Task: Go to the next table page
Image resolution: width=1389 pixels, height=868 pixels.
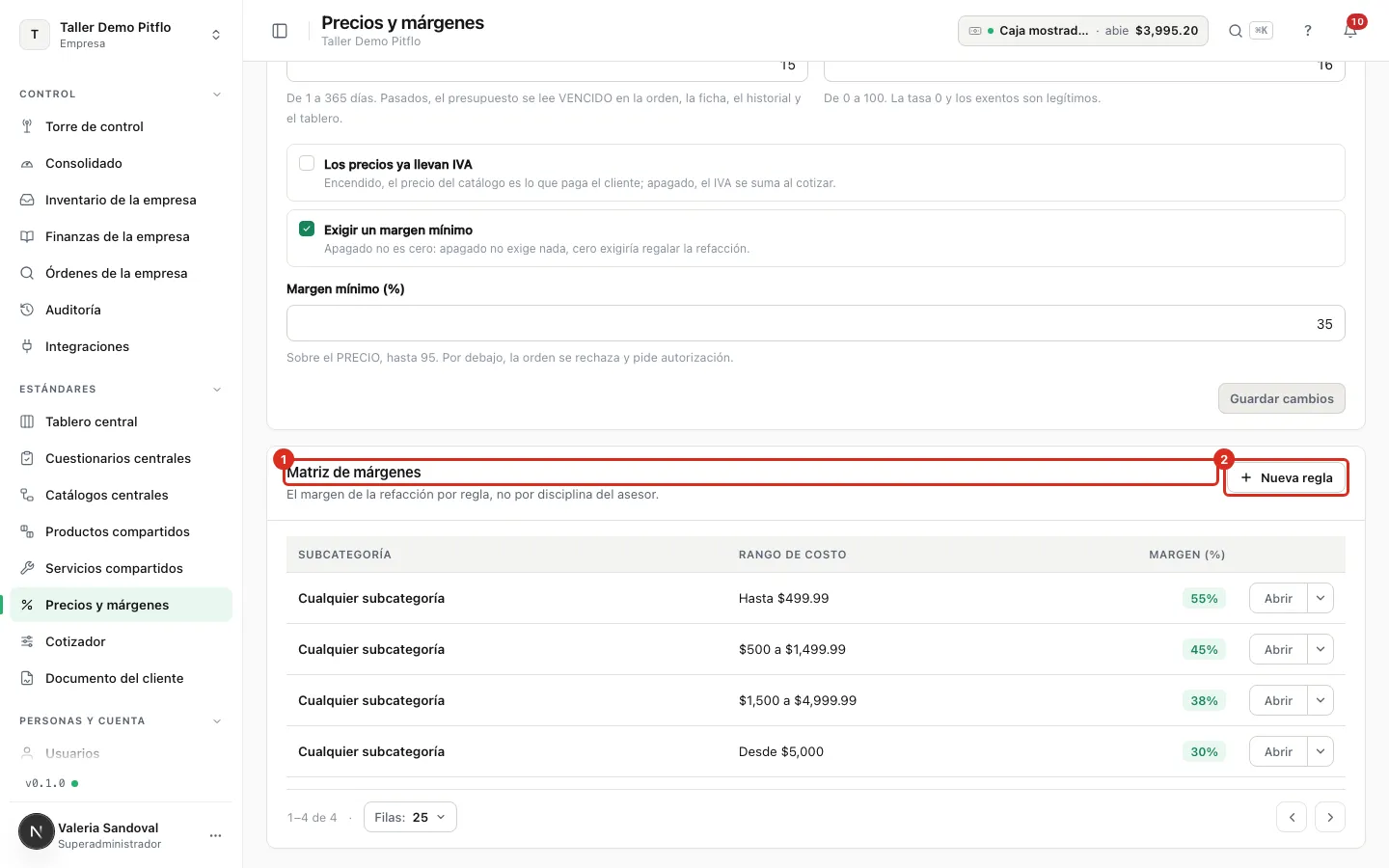Action: click(1330, 817)
